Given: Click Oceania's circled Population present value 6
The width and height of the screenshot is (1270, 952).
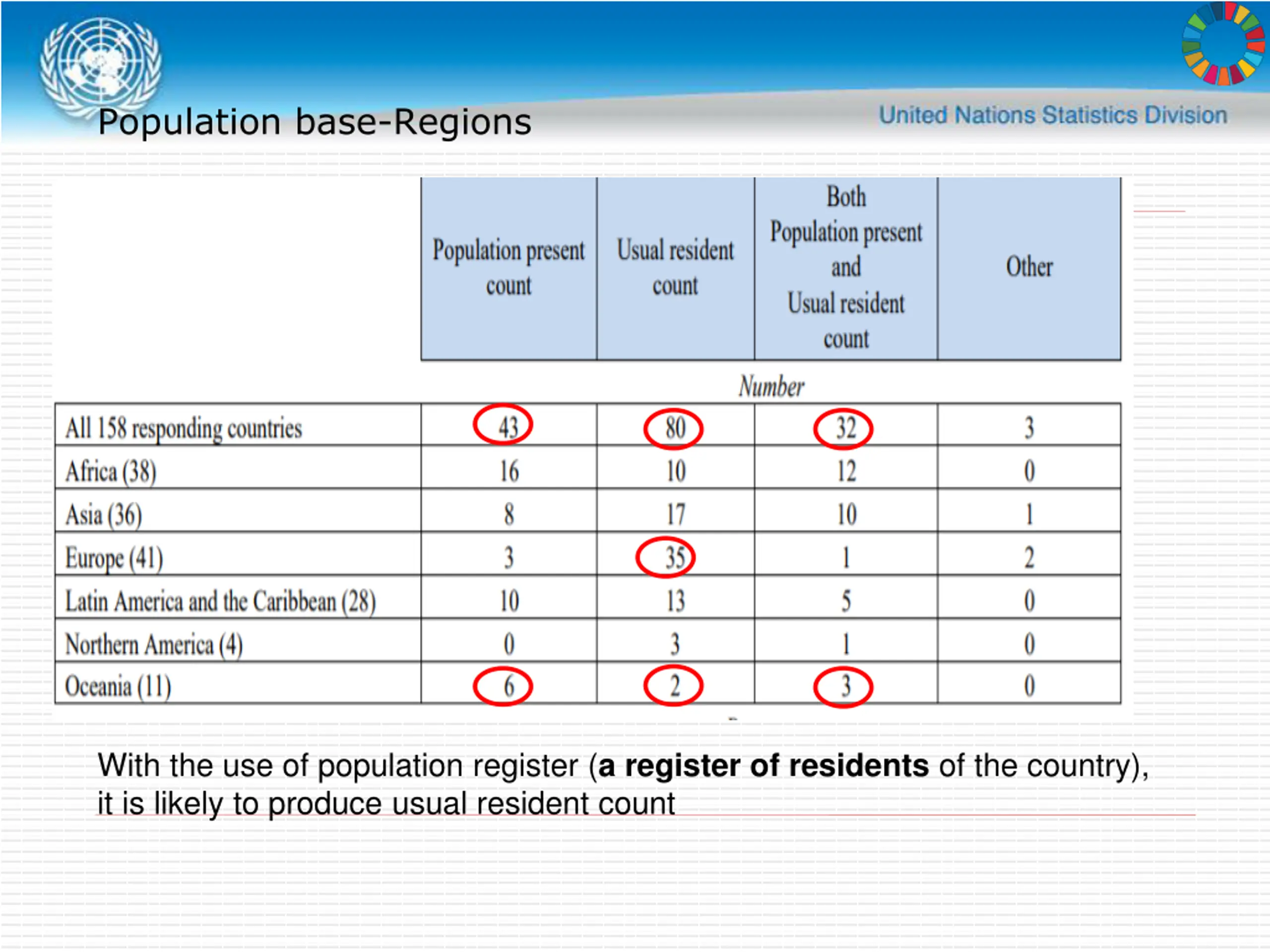Looking at the screenshot, I should tap(503, 686).
